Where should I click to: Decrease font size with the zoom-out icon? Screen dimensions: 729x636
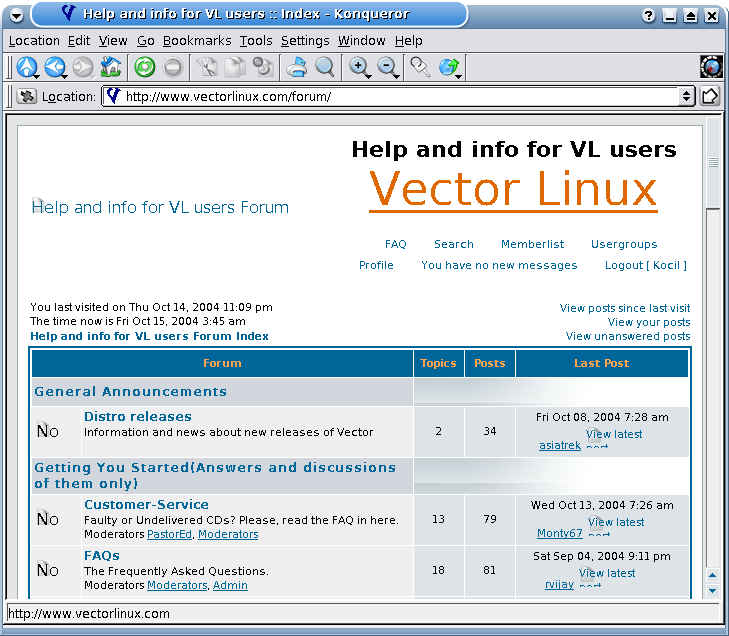click(x=386, y=67)
